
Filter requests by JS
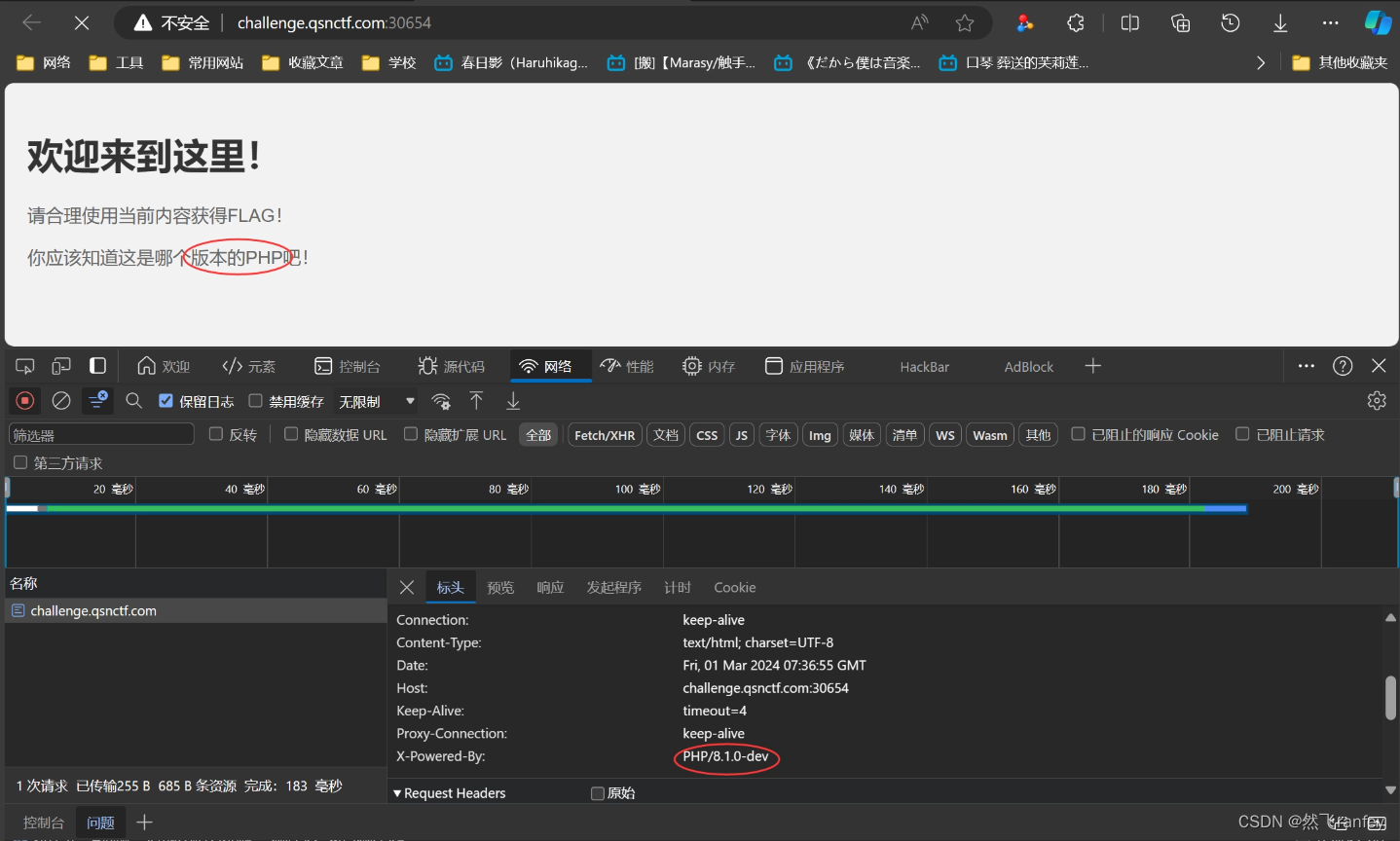click(x=742, y=435)
